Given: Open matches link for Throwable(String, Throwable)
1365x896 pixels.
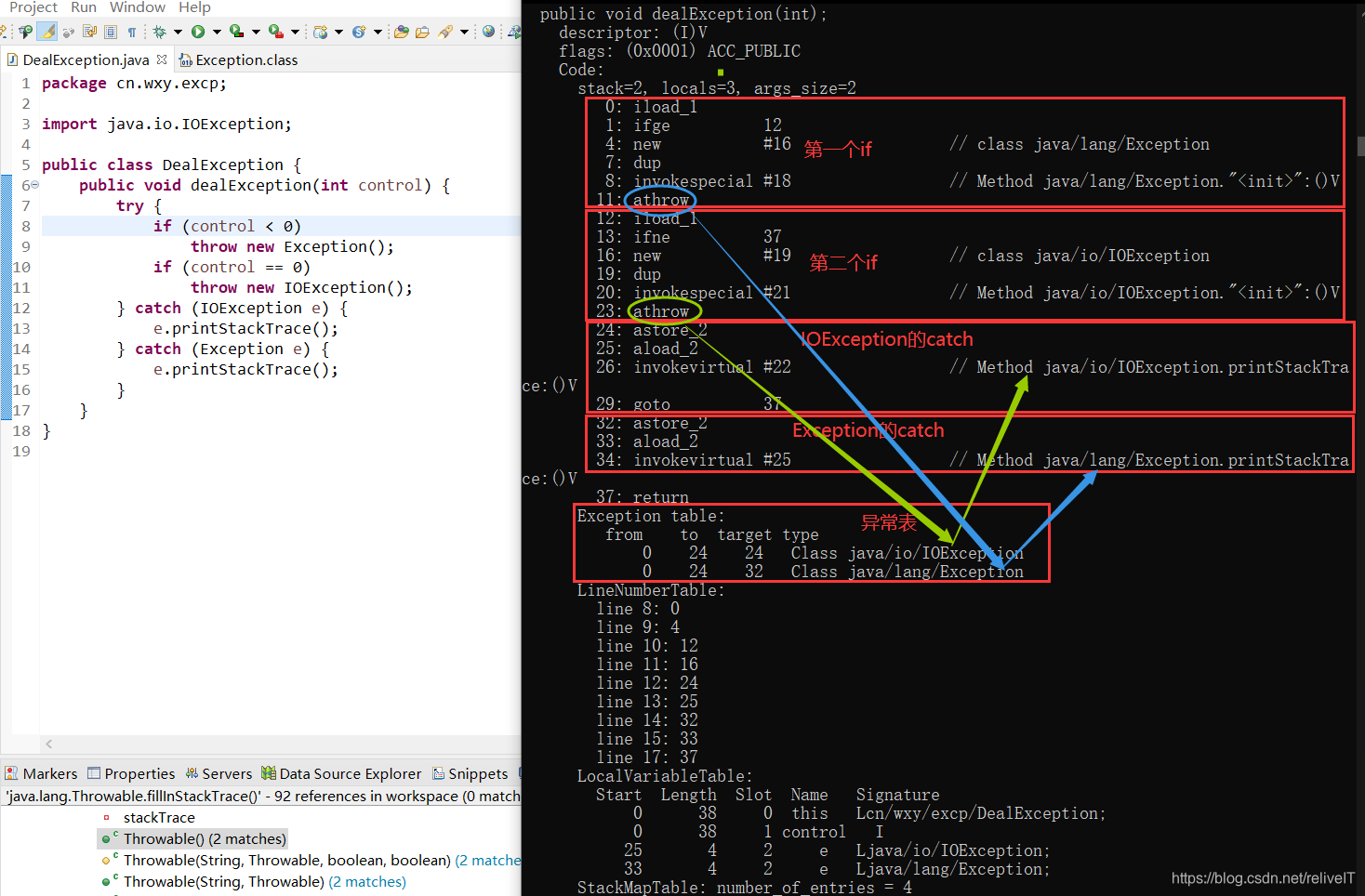Looking at the screenshot, I should pos(367,881).
